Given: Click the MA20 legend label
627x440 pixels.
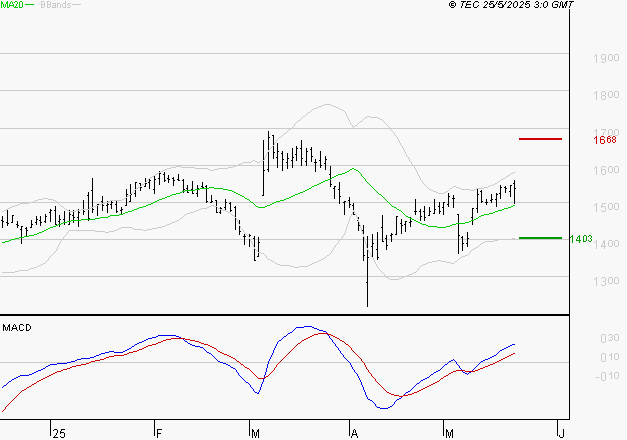Looking at the screenshot, I should click(x=11, y=5).
